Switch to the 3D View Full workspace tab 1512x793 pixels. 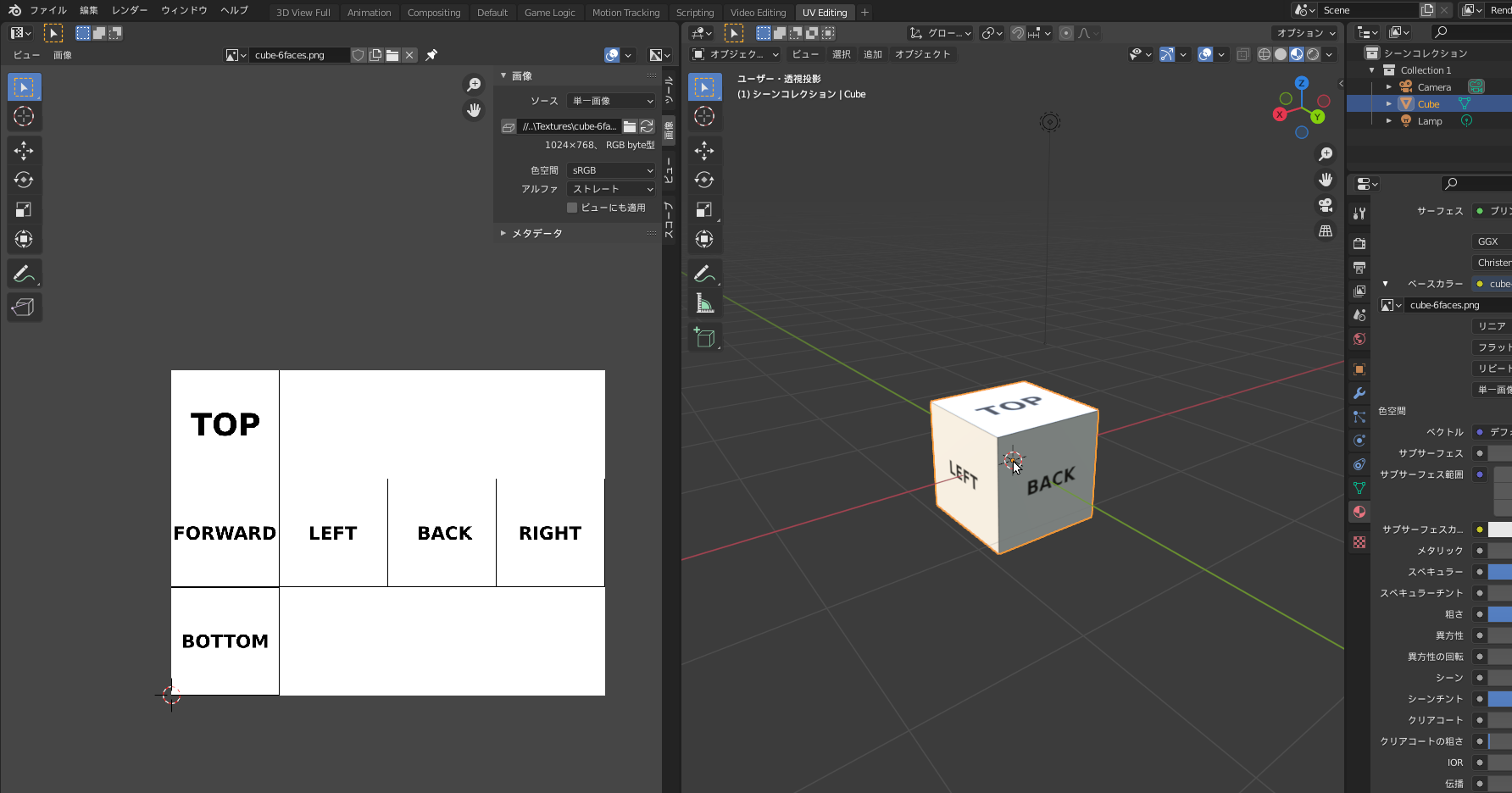[303, 13]
